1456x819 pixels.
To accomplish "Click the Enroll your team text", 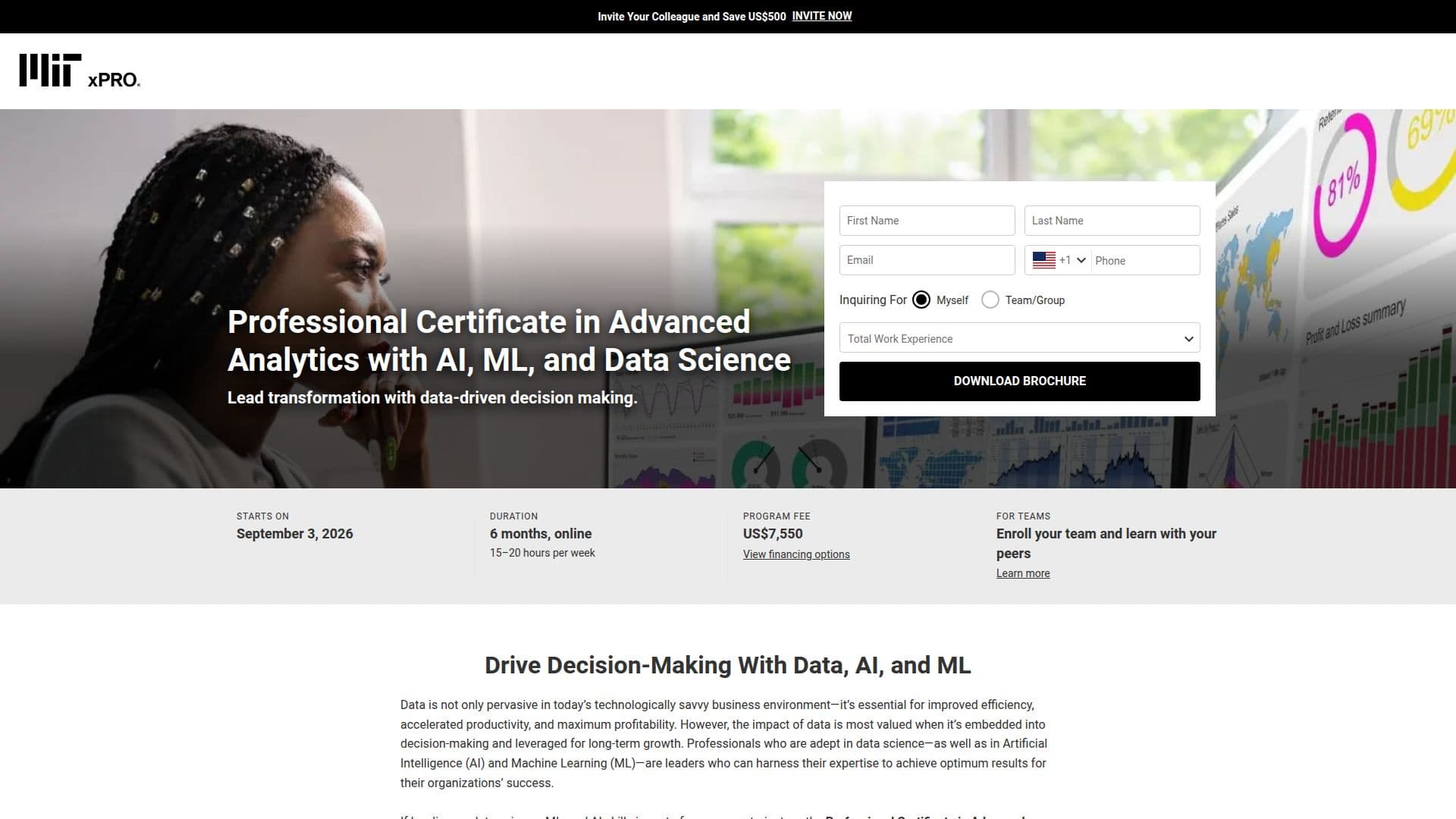I will click(1106, 543).
